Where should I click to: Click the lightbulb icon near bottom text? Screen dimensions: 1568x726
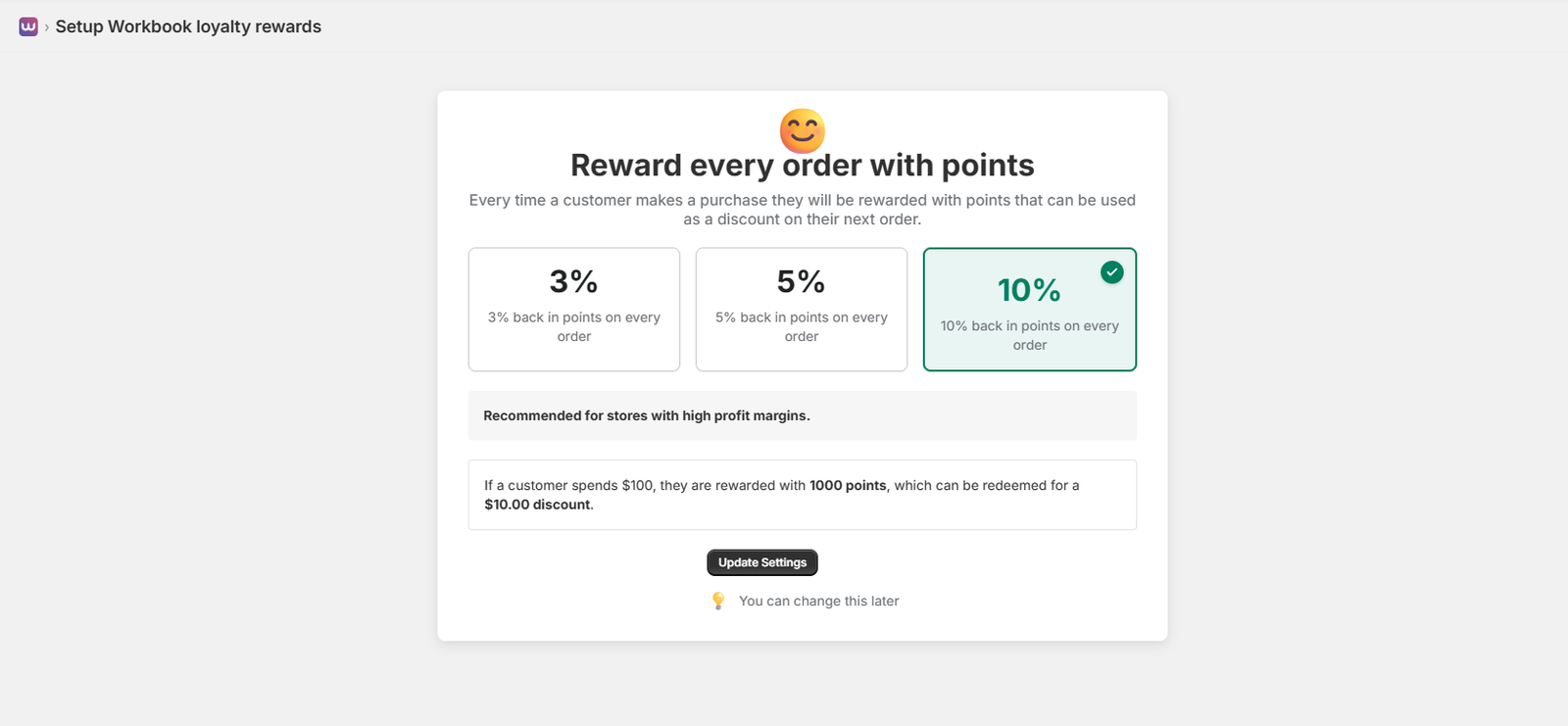[718, 601]
